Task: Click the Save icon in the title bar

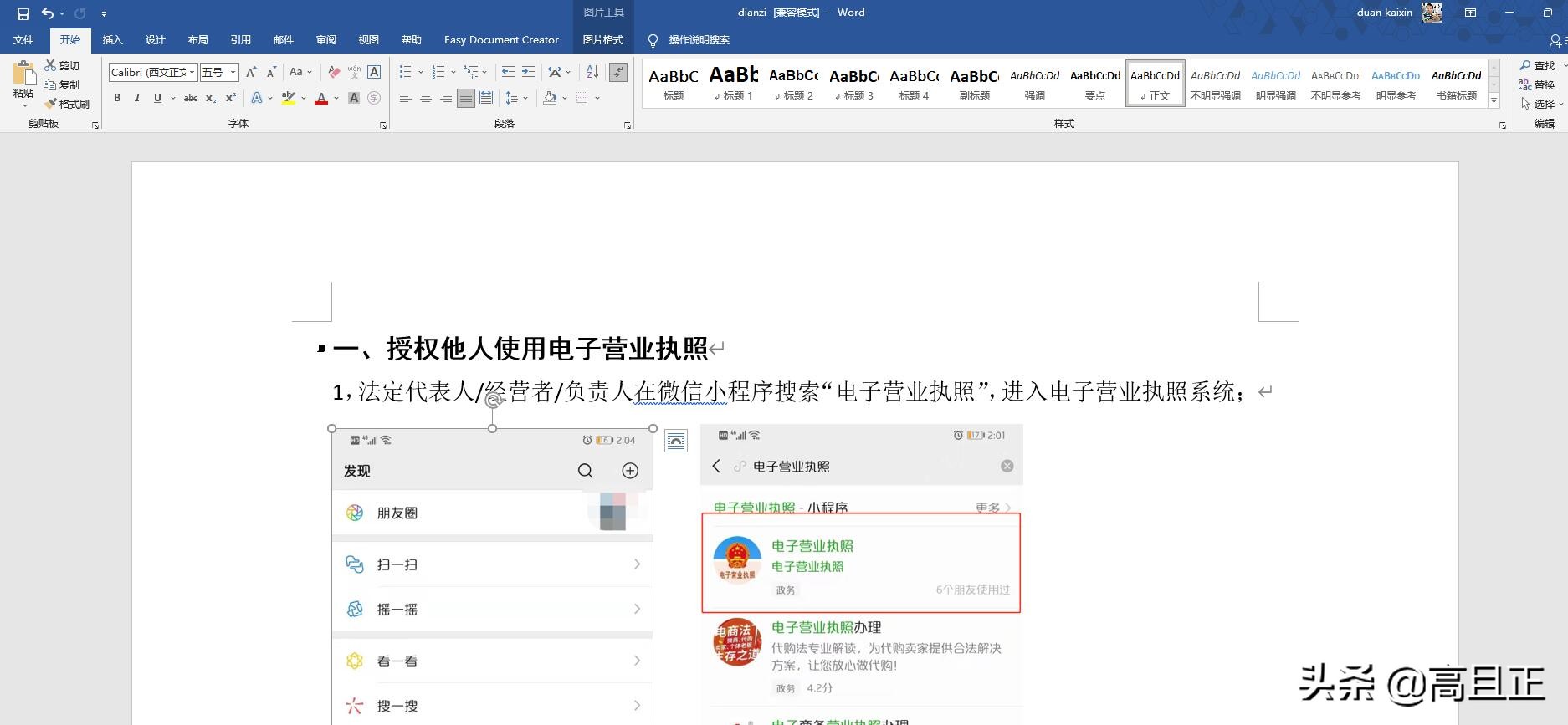Action: click(x=23, y=13)
